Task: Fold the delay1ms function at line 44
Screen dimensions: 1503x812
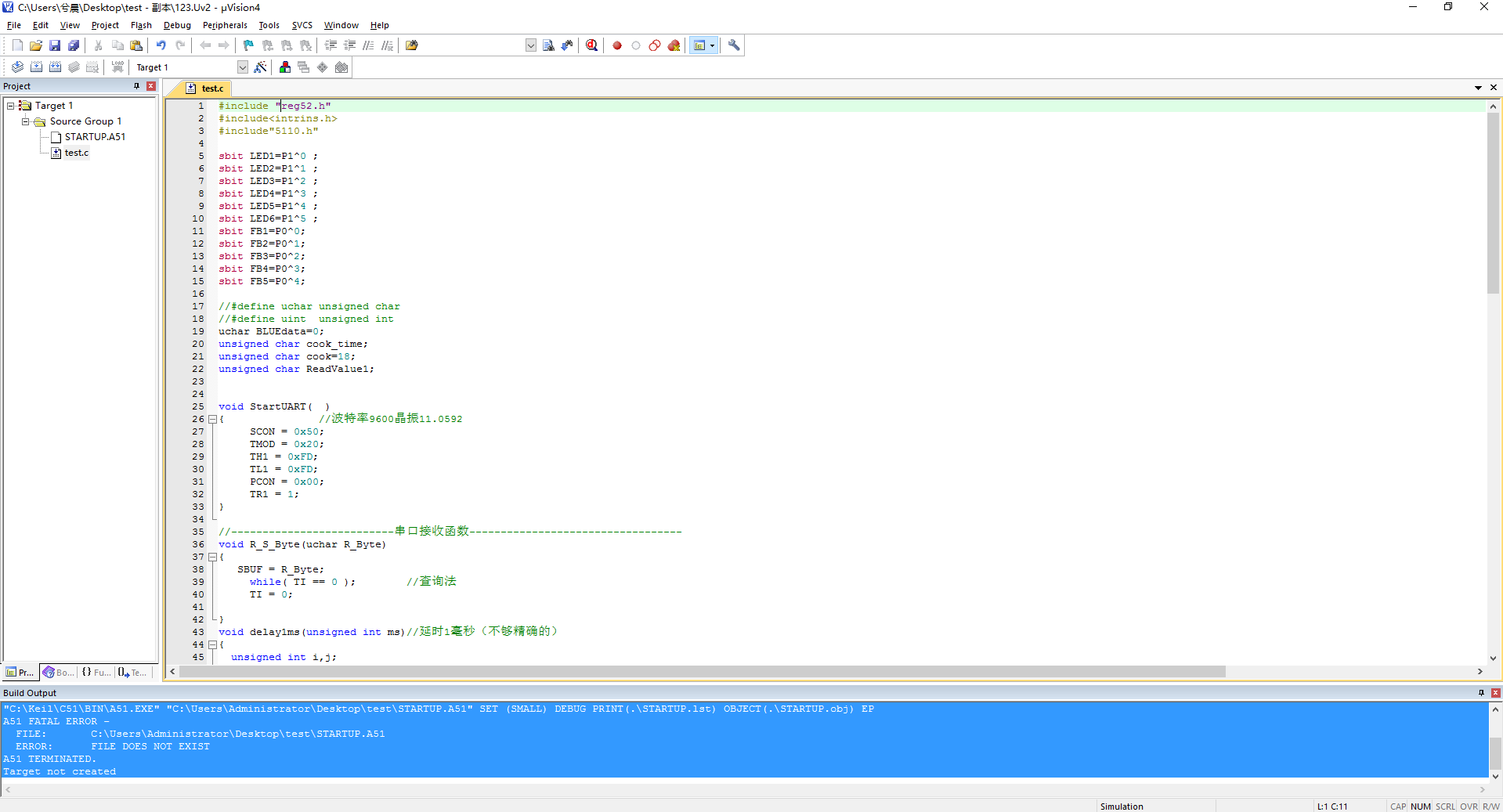Action: [212, 644]
